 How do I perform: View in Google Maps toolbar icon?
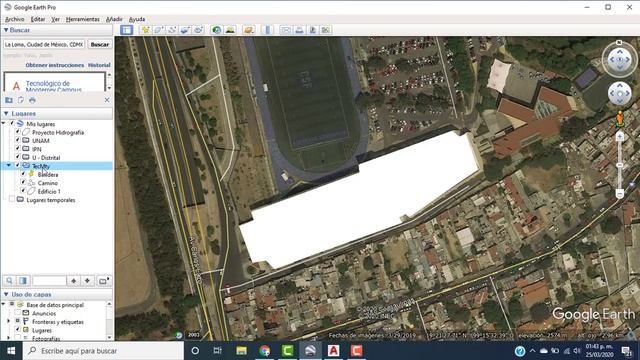point(326,30)
